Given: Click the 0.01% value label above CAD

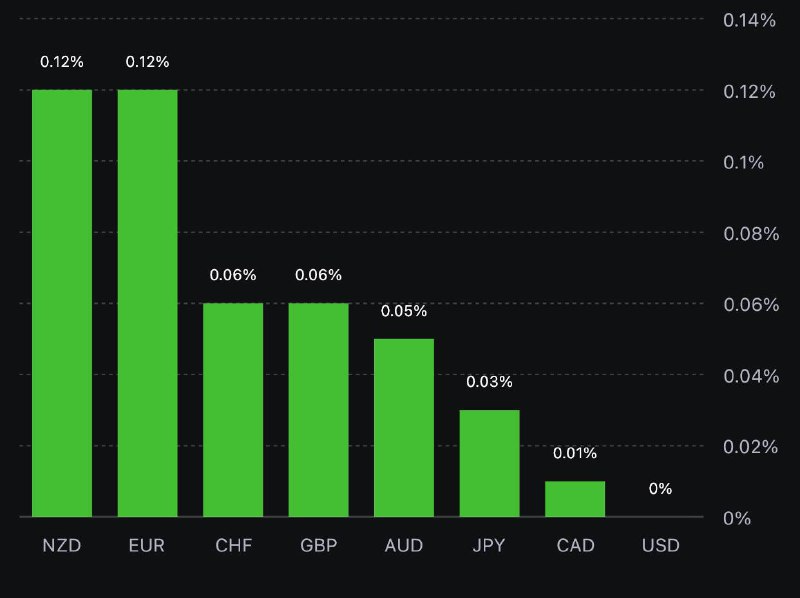Looking at the screenshot, I should (575, 453).
